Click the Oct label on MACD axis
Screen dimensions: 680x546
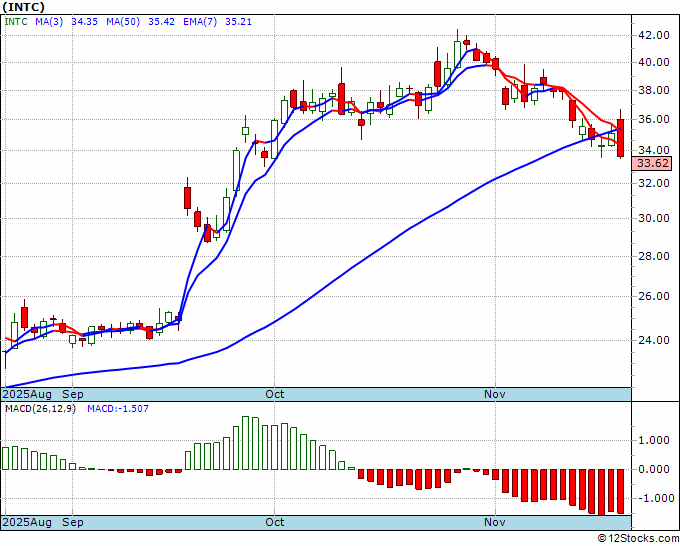[x=275, y=522]
